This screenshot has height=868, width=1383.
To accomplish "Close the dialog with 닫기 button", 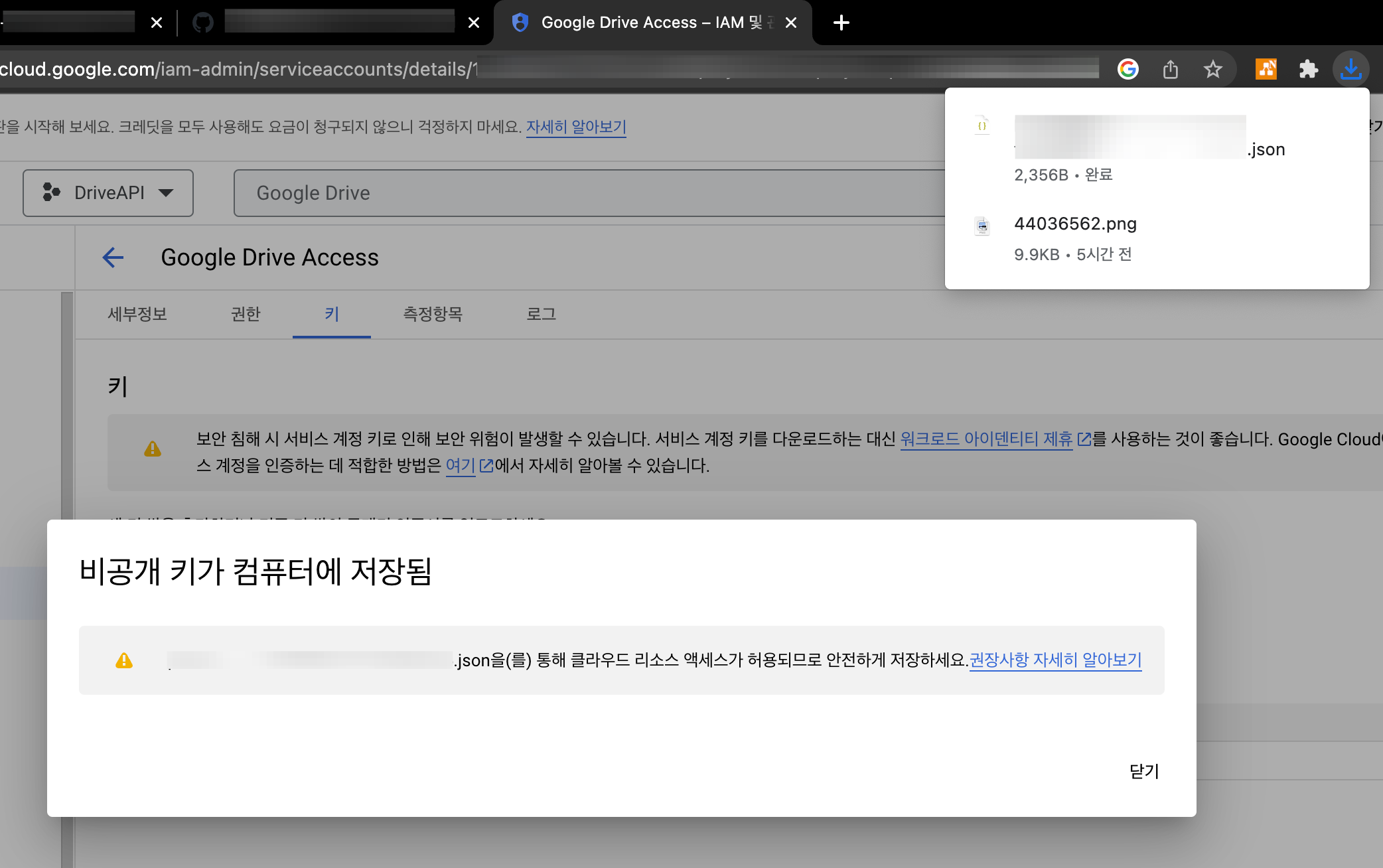I will point(1144,771).
